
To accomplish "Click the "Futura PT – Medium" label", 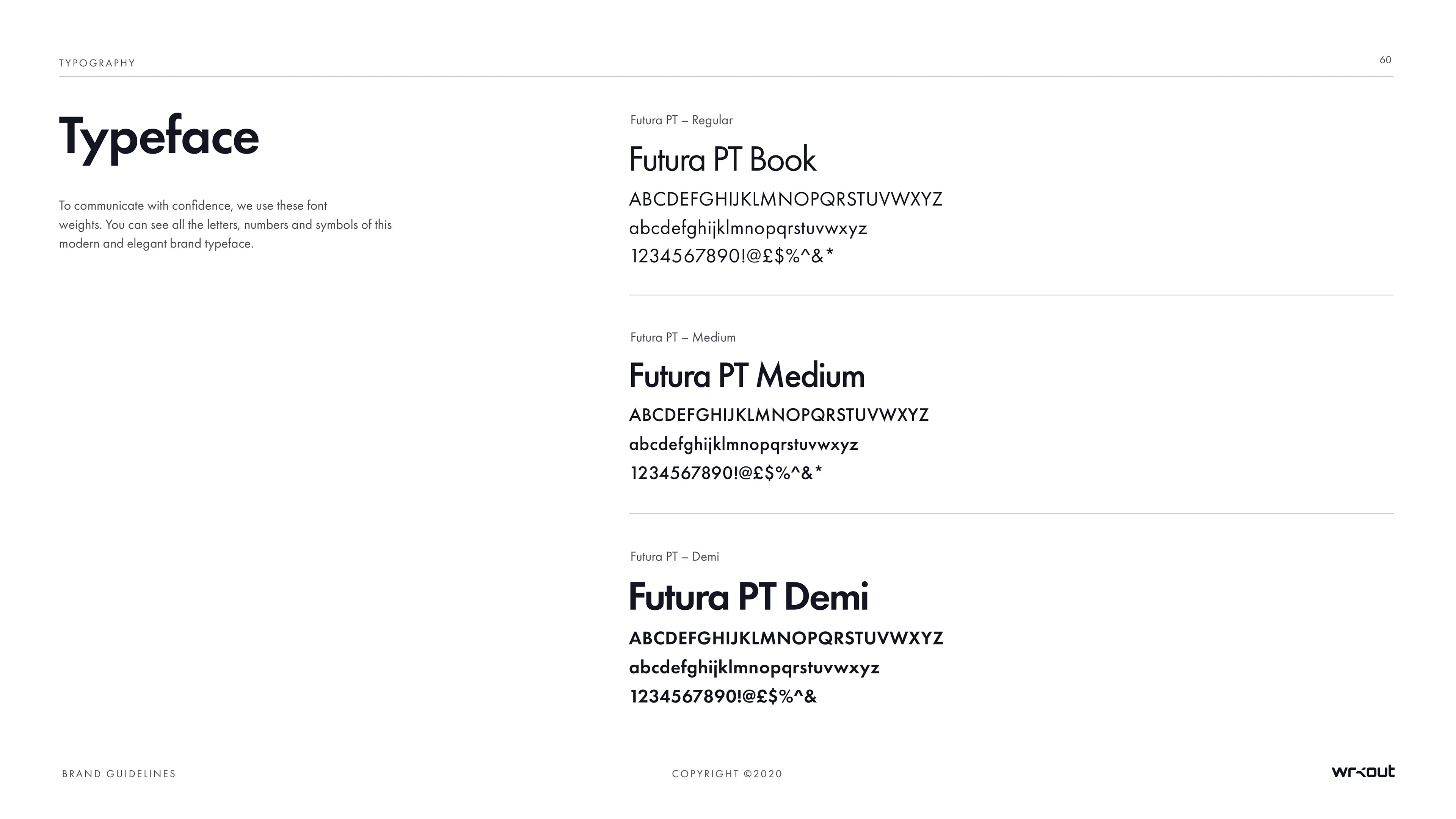I will pyautogui.click(x=683, y=337).
